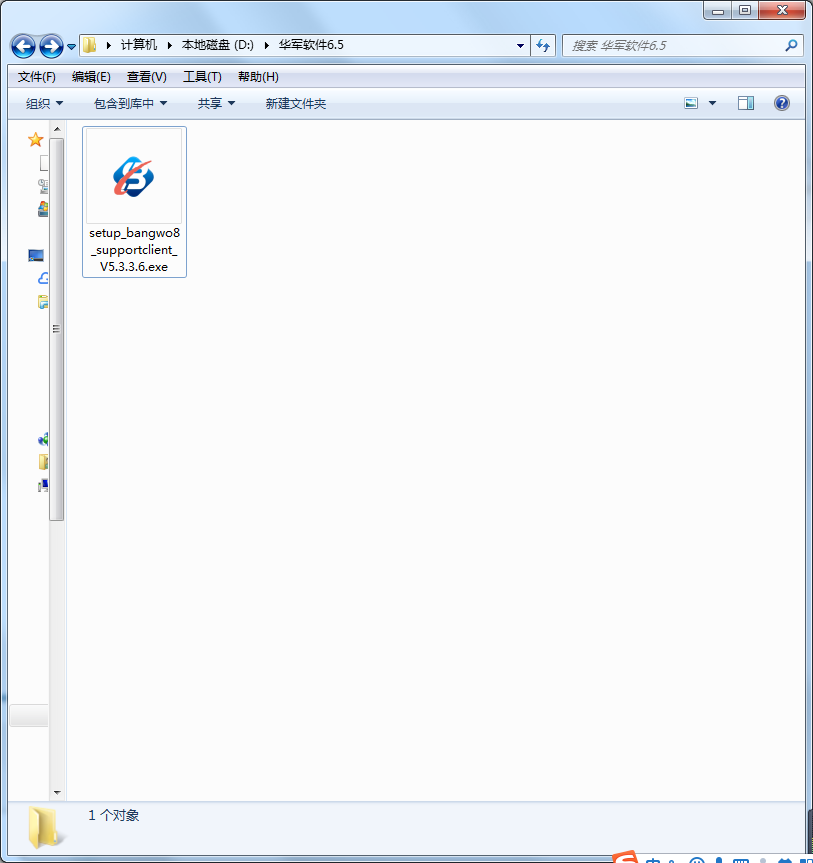This screenshot has height=863, width=813.
Task: Expand the arrow before 华军软件6.5
Action: click(266, 45)
